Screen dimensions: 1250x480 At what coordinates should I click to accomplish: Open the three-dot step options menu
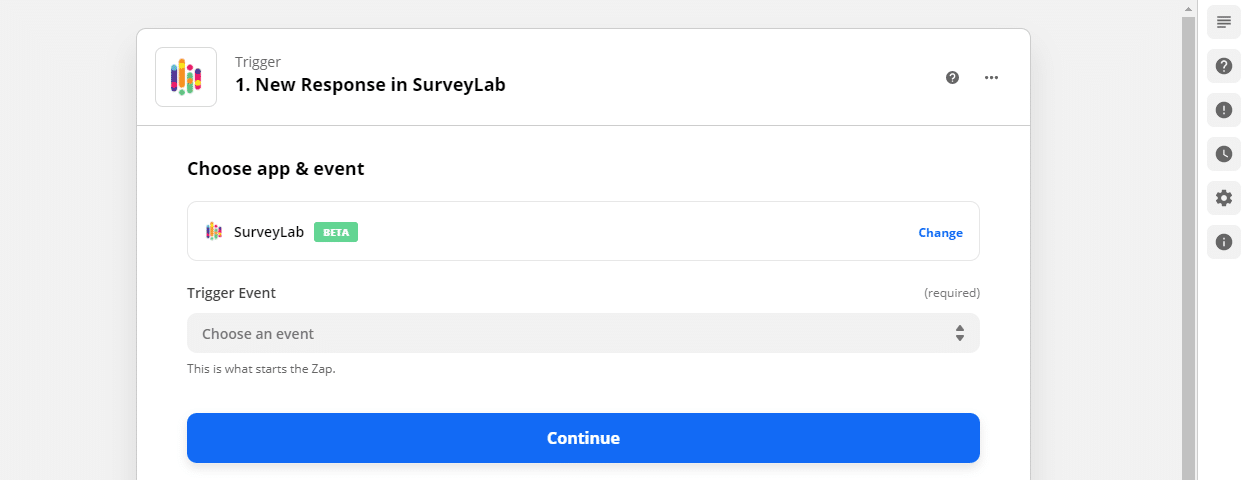coord(991,77)
